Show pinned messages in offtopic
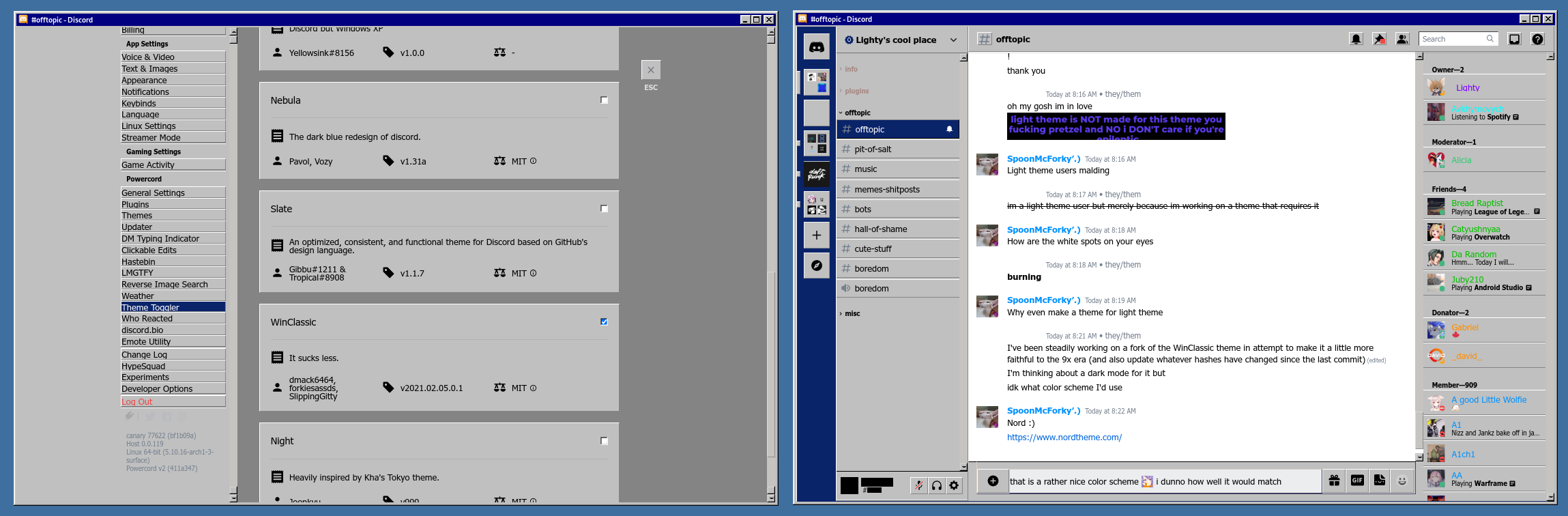The image size is (1568, 516). pos(1379,40)
